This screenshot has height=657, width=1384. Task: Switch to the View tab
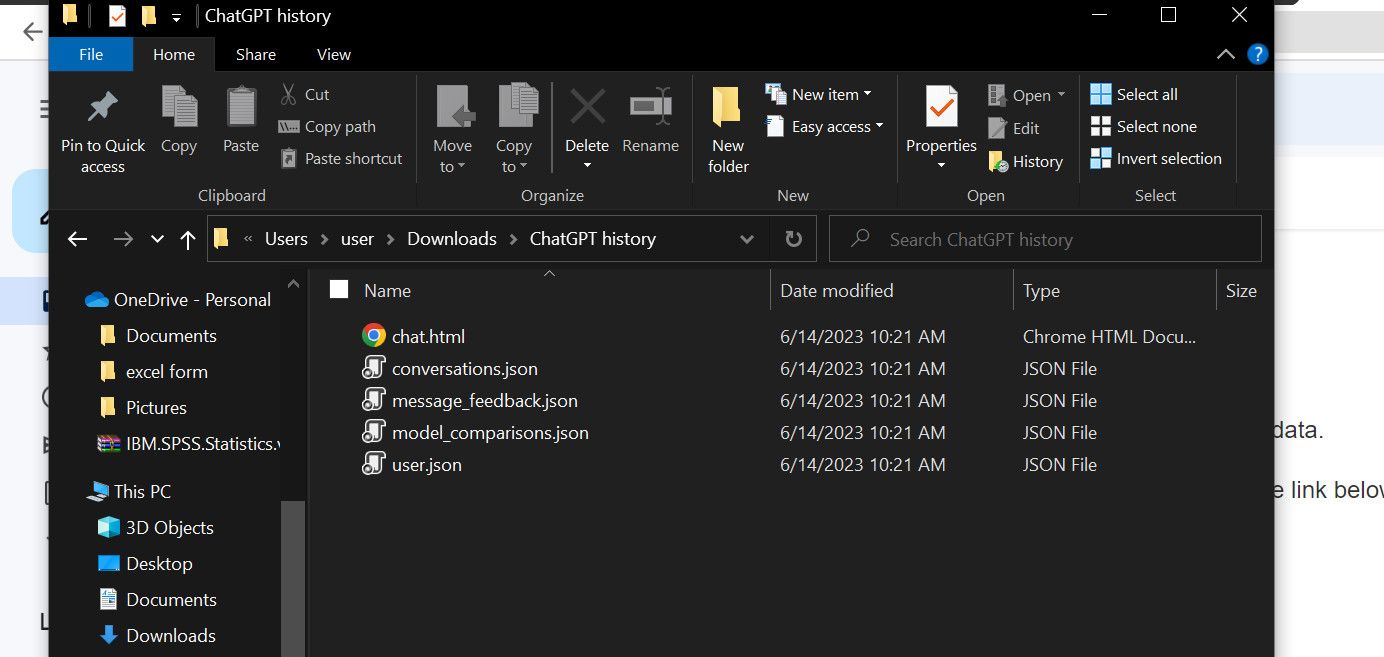coord(333,55)
